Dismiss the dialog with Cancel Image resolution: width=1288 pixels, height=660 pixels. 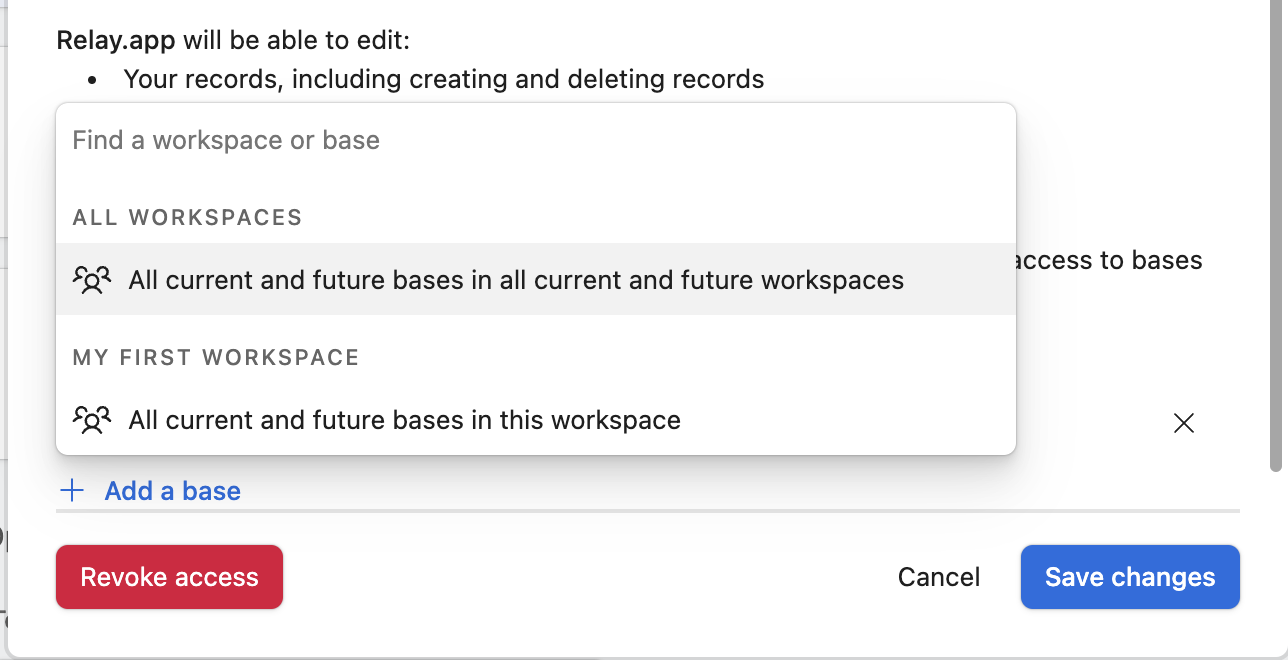coord(938,577)
